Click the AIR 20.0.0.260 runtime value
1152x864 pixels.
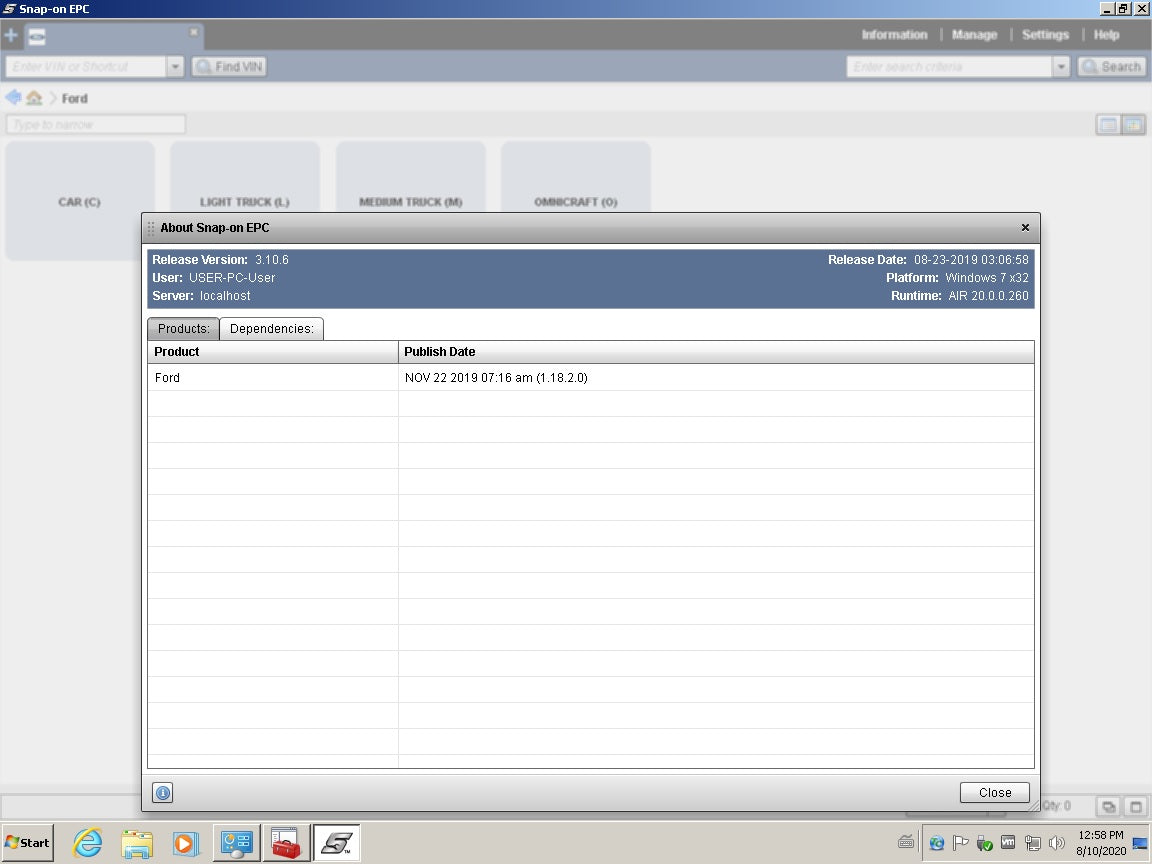(988, 296)
